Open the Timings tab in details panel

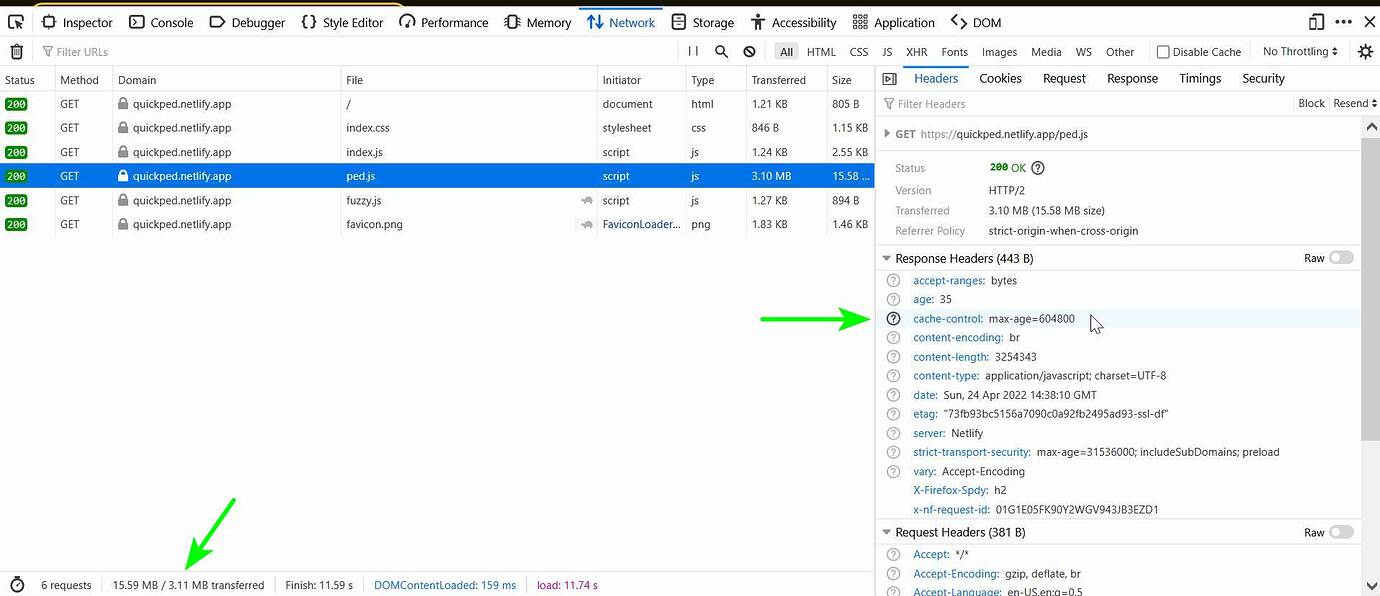pos(1200,78)
